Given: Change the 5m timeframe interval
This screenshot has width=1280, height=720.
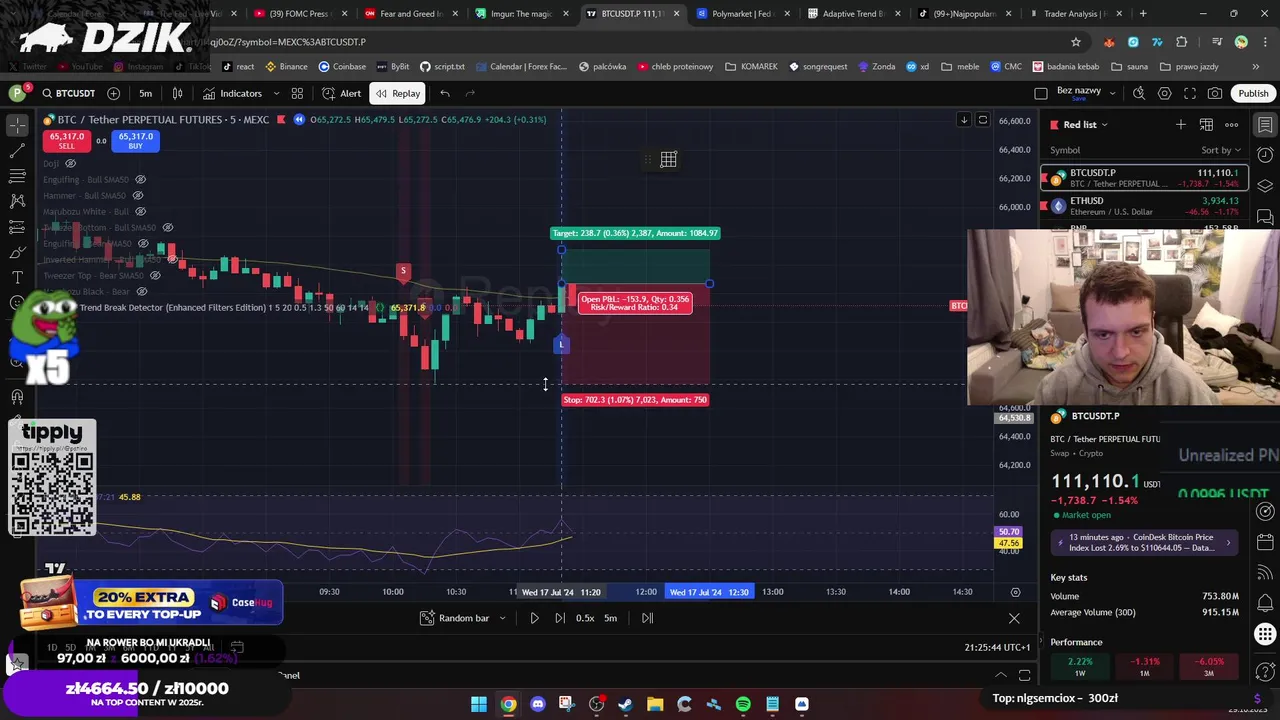Looking at the screenshot, I should [x=145, y=93].
